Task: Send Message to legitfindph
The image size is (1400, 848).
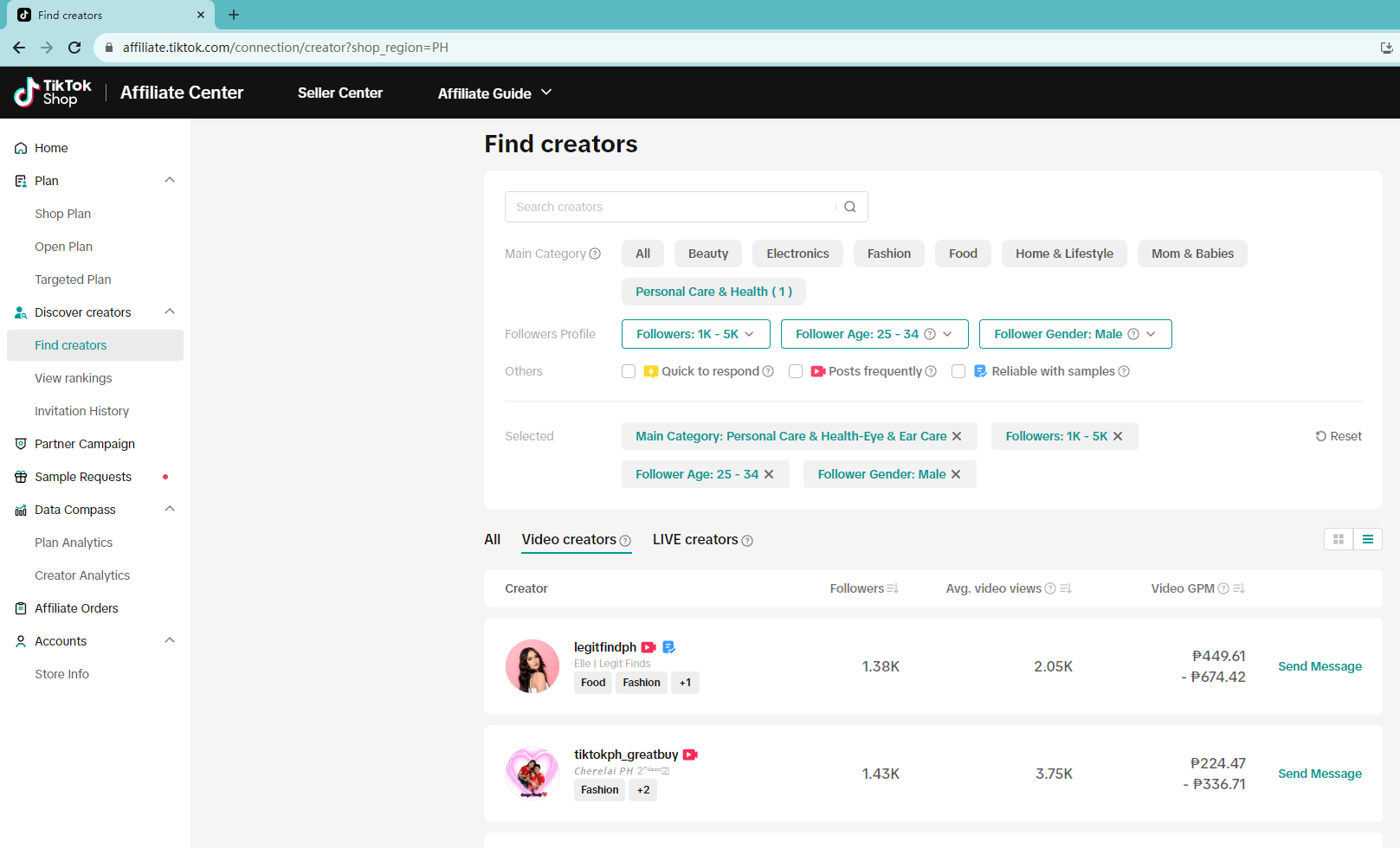Action: coord(1319,666)
